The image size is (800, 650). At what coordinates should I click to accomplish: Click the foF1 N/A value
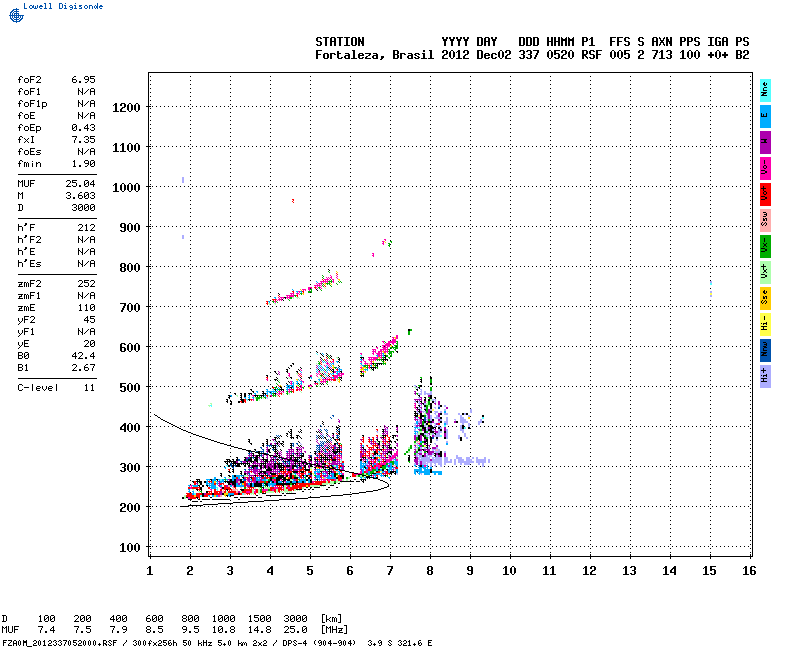[x=86, y=92]
